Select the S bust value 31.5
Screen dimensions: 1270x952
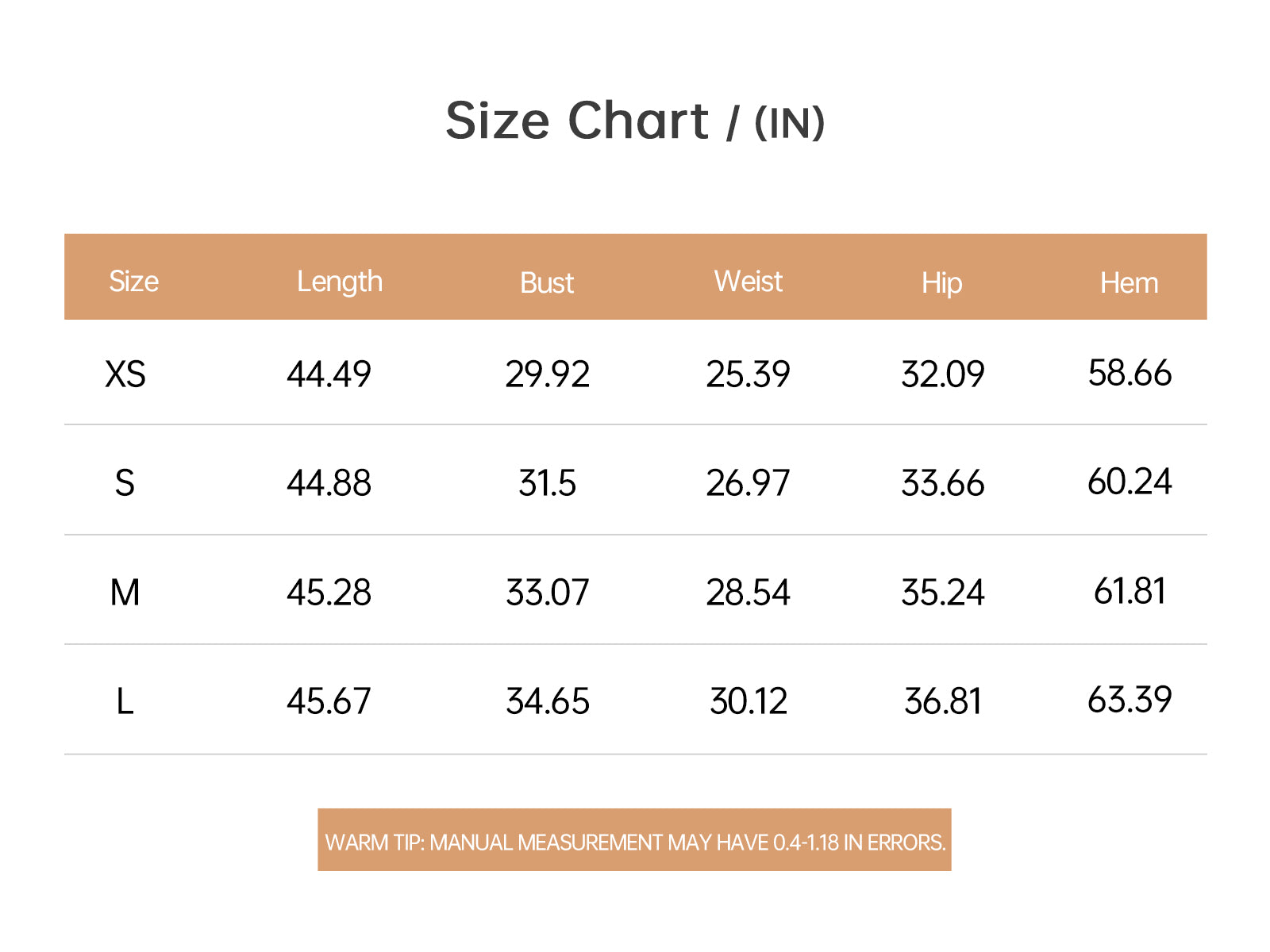coord(547,483)
